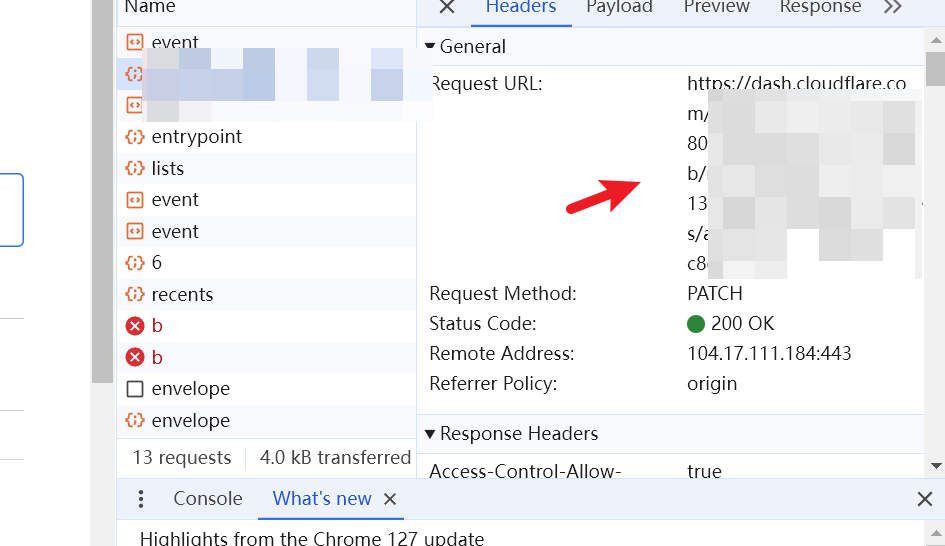
Task: Open the Response tab
Action: click(820, 7)
